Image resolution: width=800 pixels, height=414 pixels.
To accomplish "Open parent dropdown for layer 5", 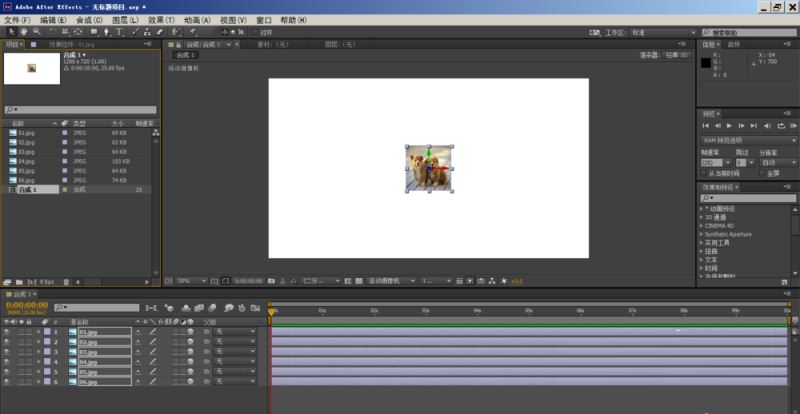I will [235, 372].
